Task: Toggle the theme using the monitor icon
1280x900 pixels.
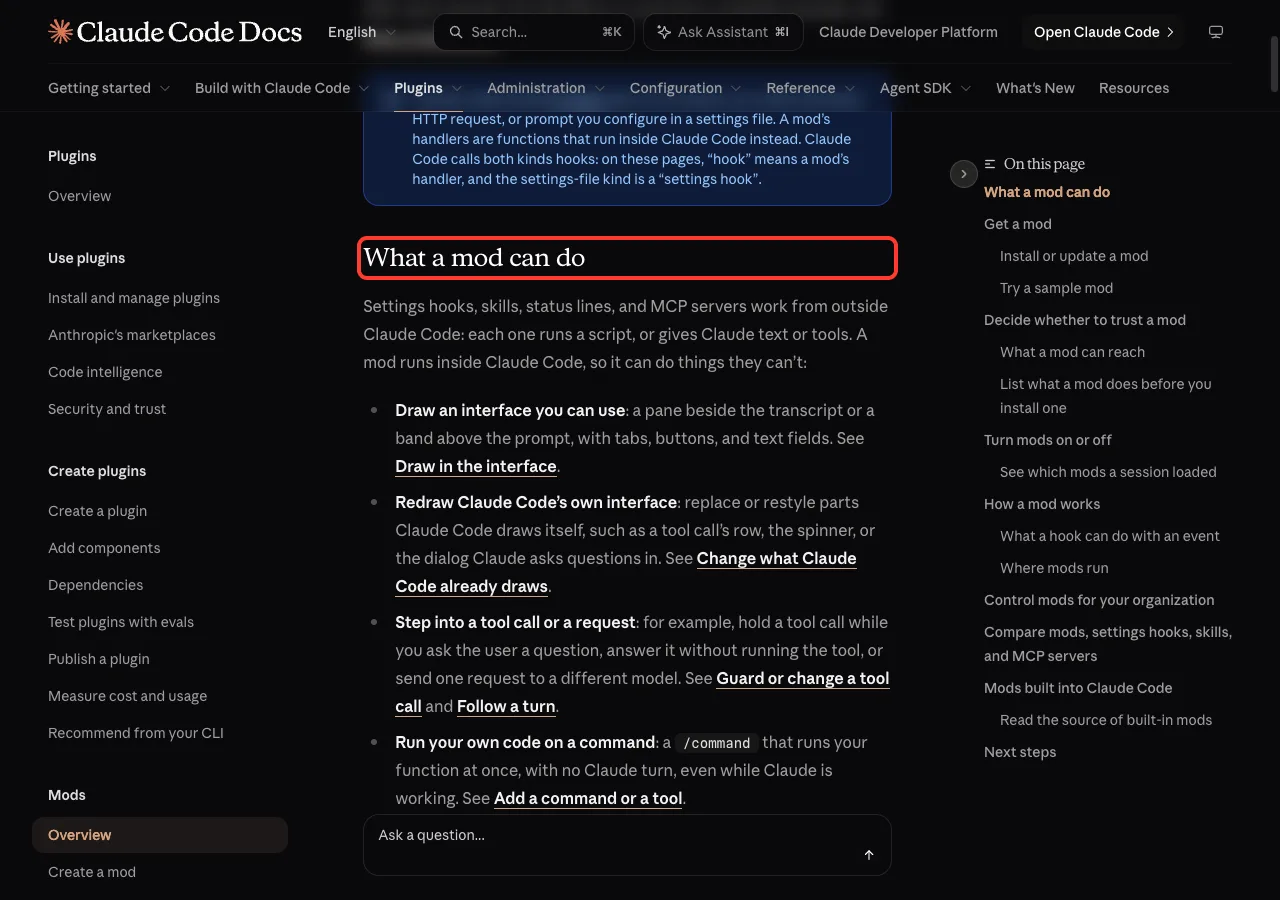Action: click(x=1216, y=32)
